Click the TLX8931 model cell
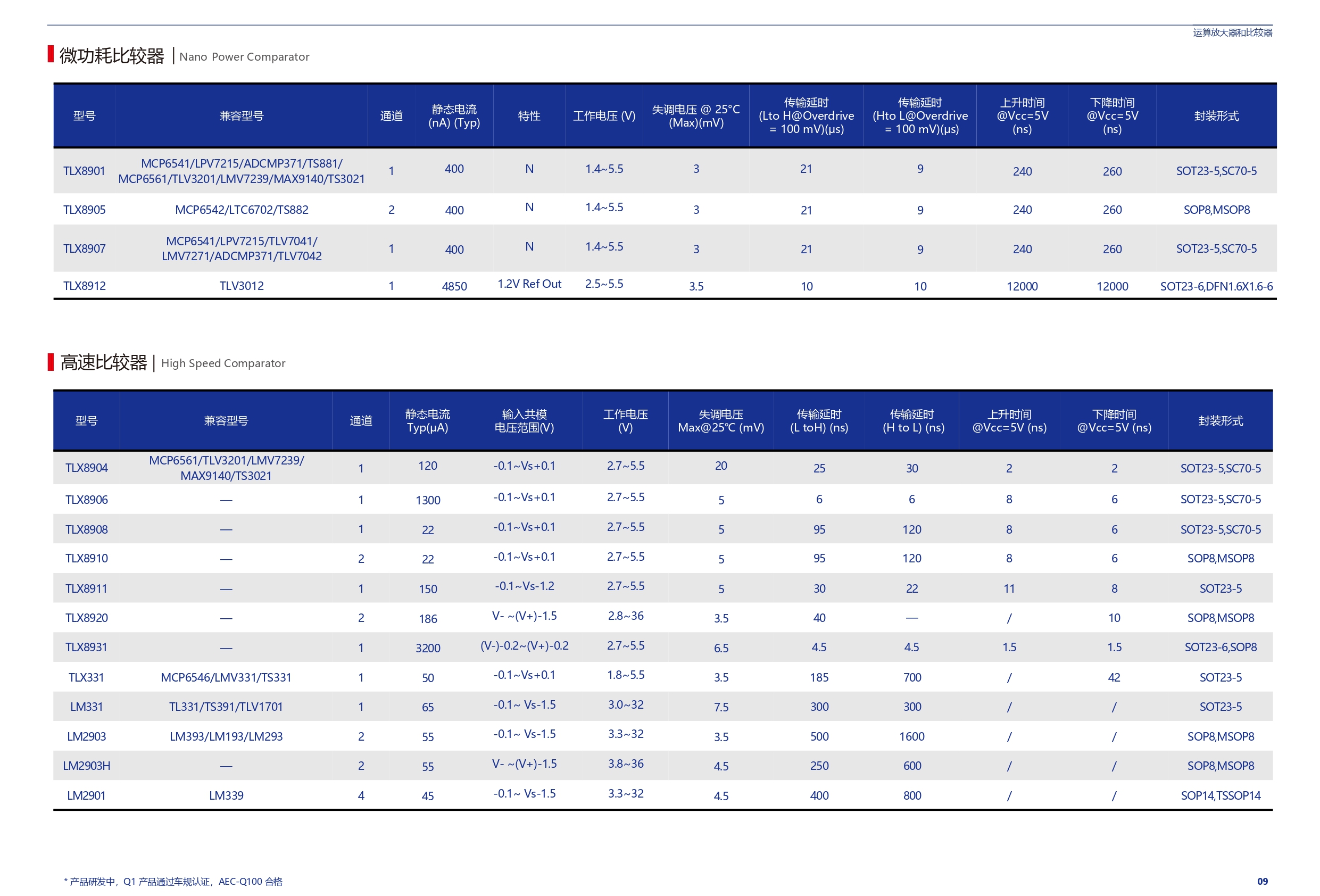This screenshot has width=1320, height=896. 86,647
